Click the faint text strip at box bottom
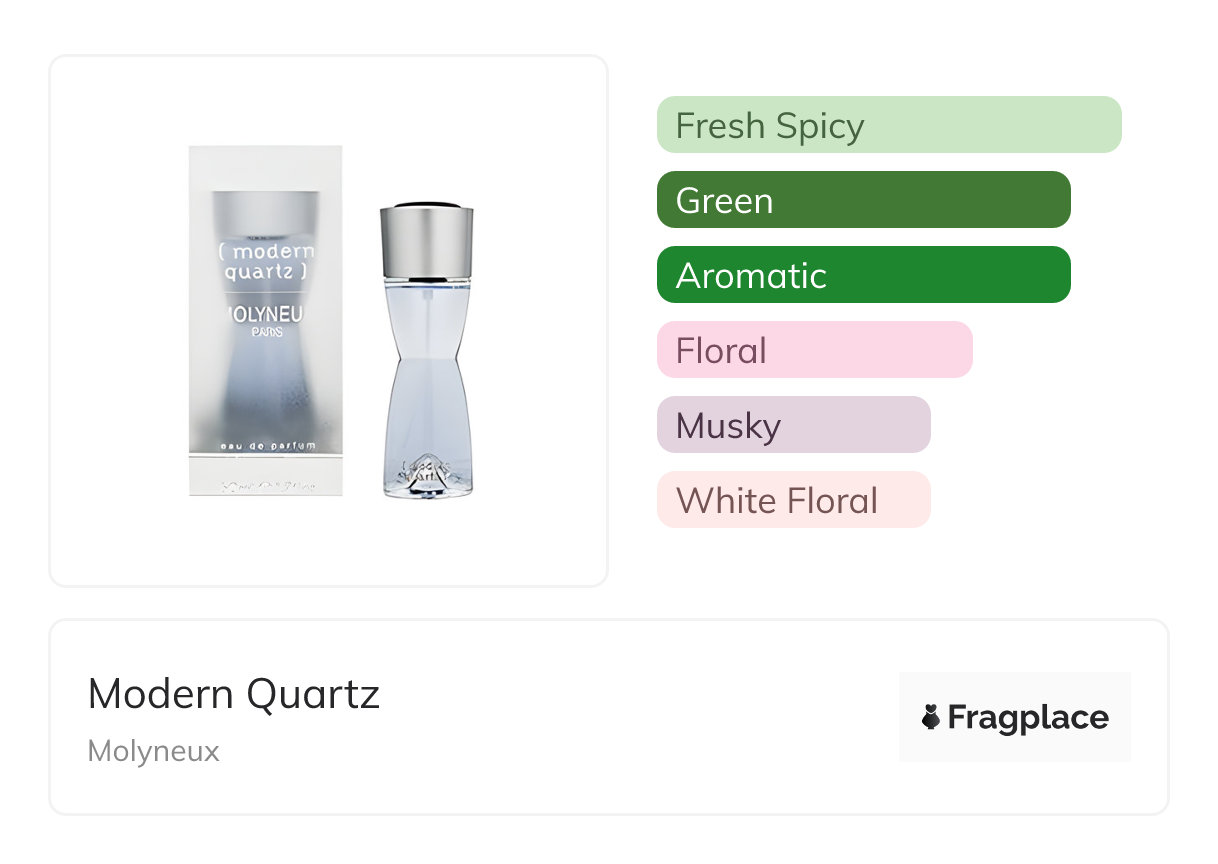Screen dimensions: 1218x864 point(266,486)
